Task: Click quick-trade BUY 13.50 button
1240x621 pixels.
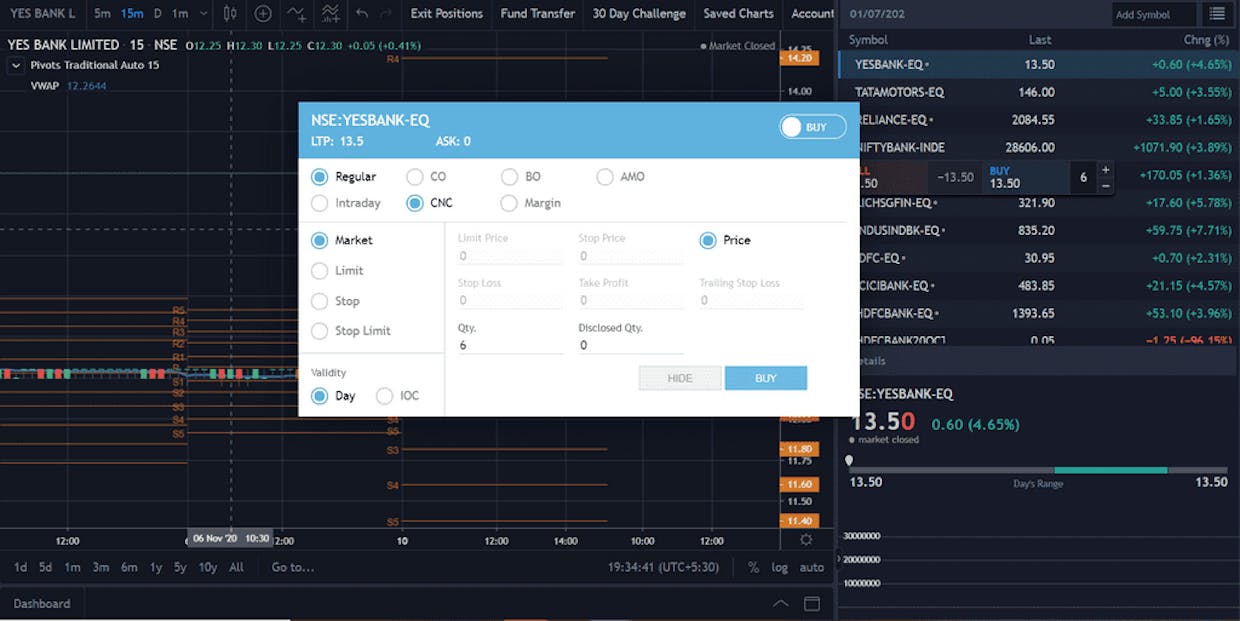Action: (1024, 178)
